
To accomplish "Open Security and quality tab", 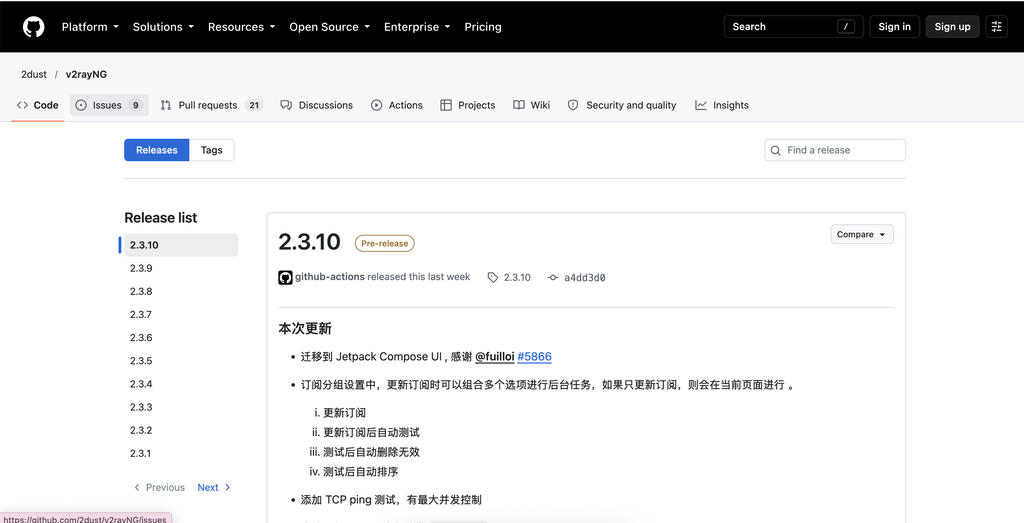I will (622, 105).
